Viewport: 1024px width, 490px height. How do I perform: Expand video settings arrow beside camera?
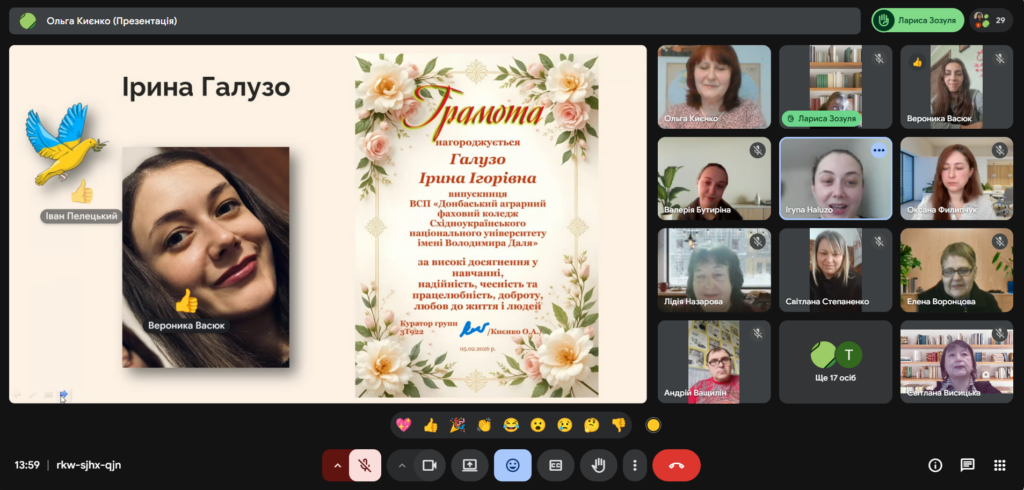(402, 465)
